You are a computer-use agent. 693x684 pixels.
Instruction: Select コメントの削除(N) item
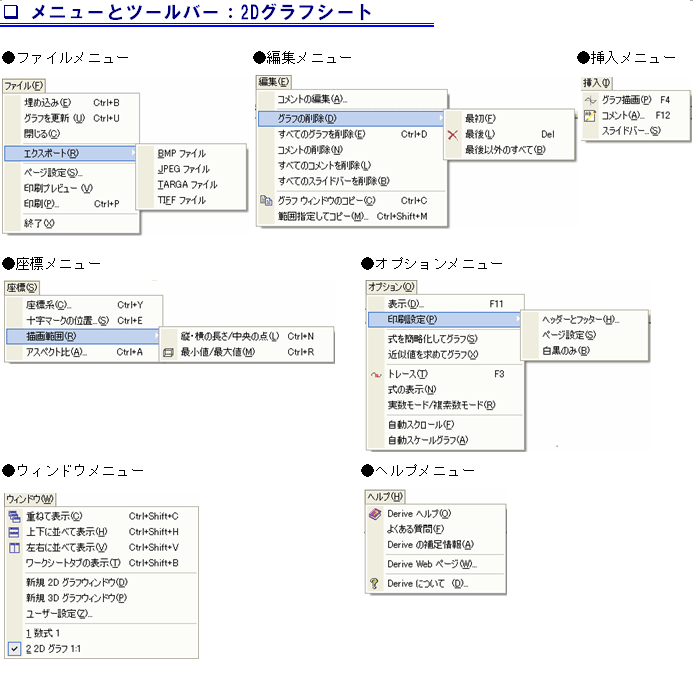tap(352, 150)
